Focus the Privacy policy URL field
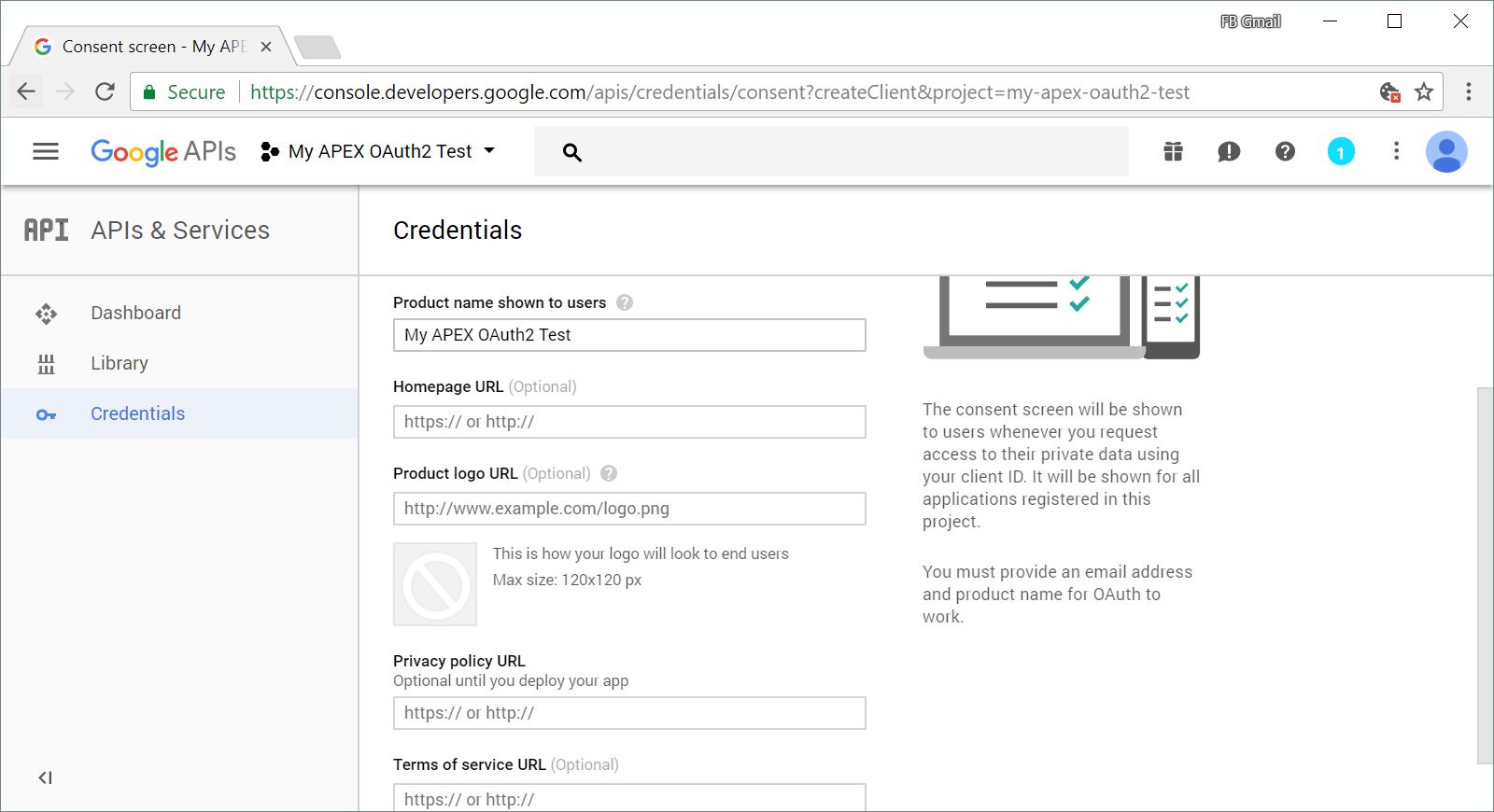The width and height of the screenshot is (1494, 812). tap(629, 713)
